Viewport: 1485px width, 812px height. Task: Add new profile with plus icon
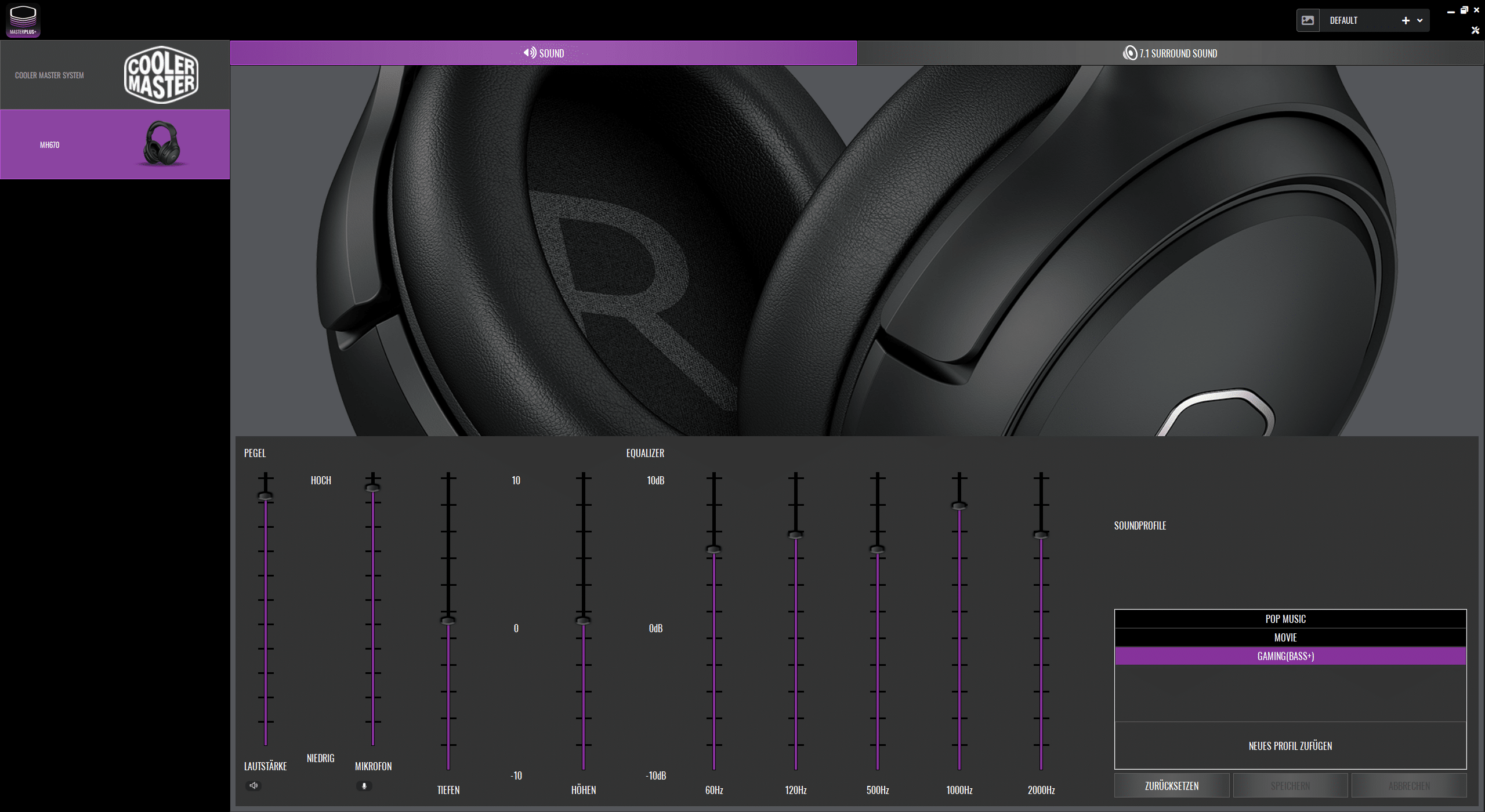[x=1405, y=20]
